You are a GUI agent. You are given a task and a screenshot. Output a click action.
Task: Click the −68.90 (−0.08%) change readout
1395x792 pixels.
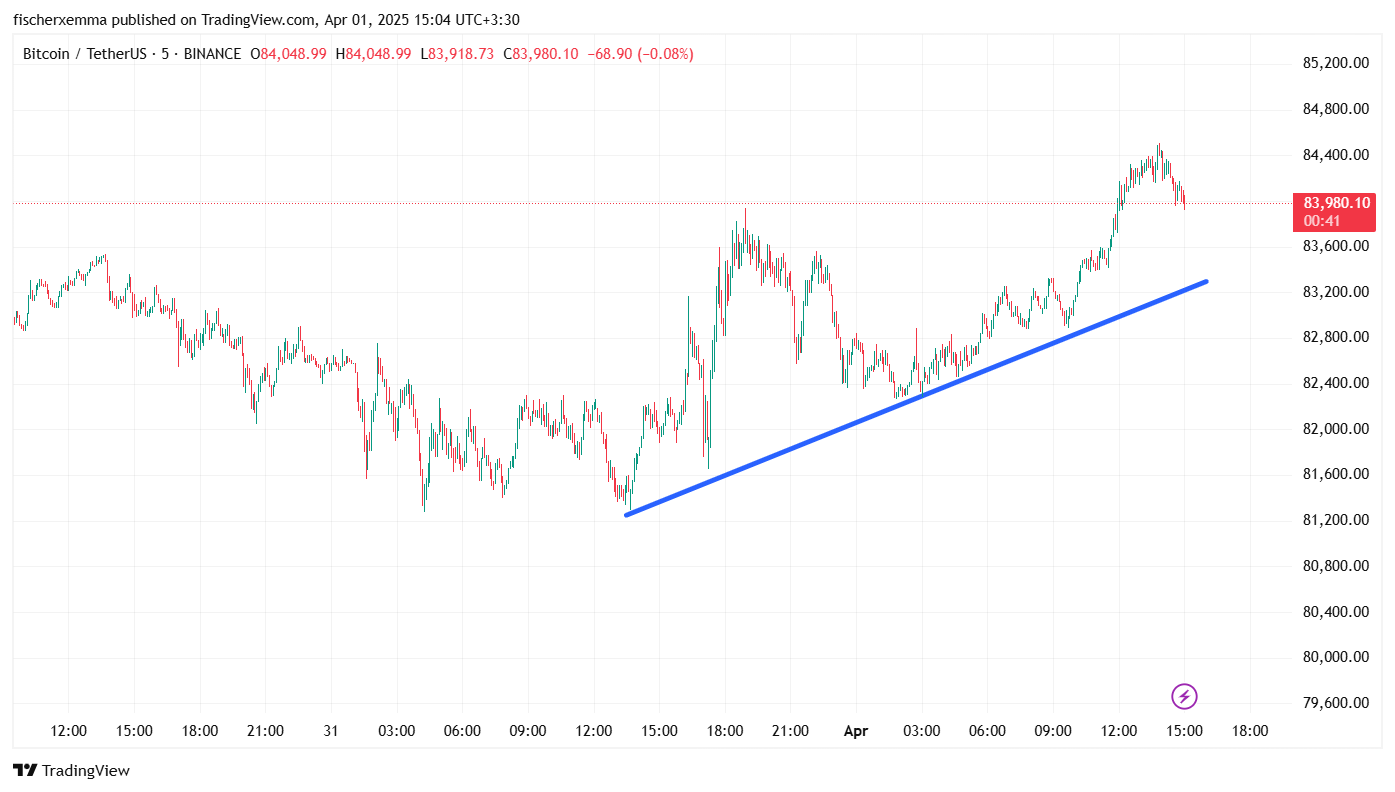point(639,54)
